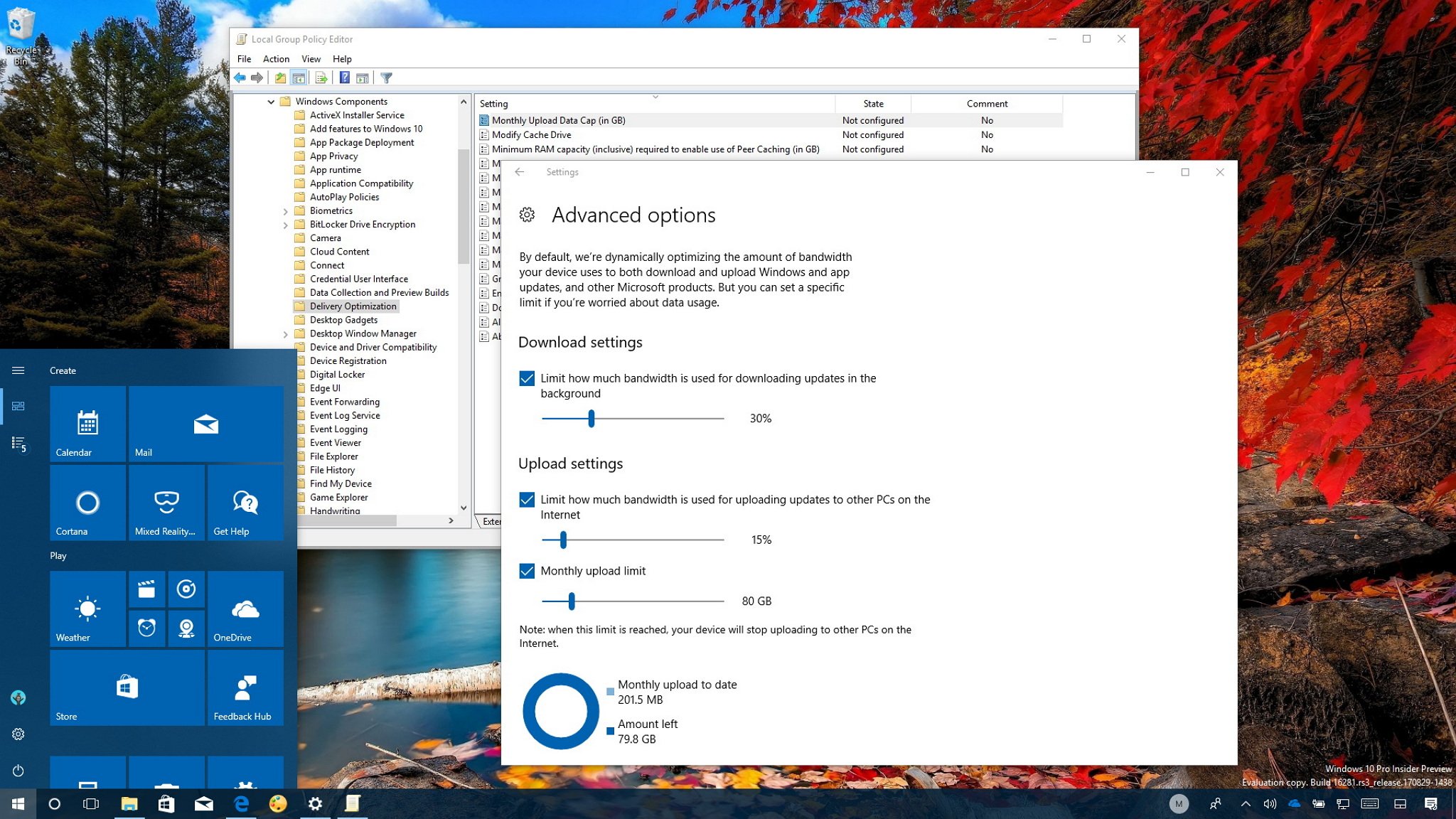1456x819 pixels.
Task: Click the upload bandwidth slider at 15%
Action: point(563,540)
